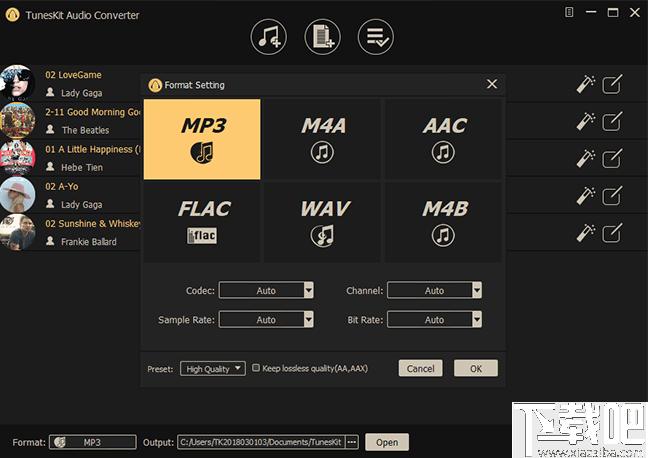Click The Beatles album thumbnail
This screenshot has width=648, height=458.
click(17, 120)
